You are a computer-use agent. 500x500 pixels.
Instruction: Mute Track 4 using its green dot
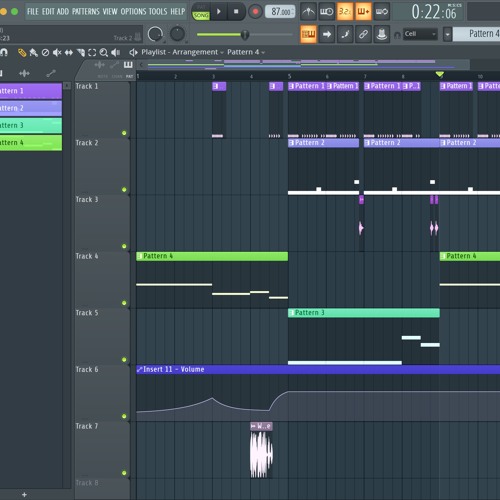[124, 303]
